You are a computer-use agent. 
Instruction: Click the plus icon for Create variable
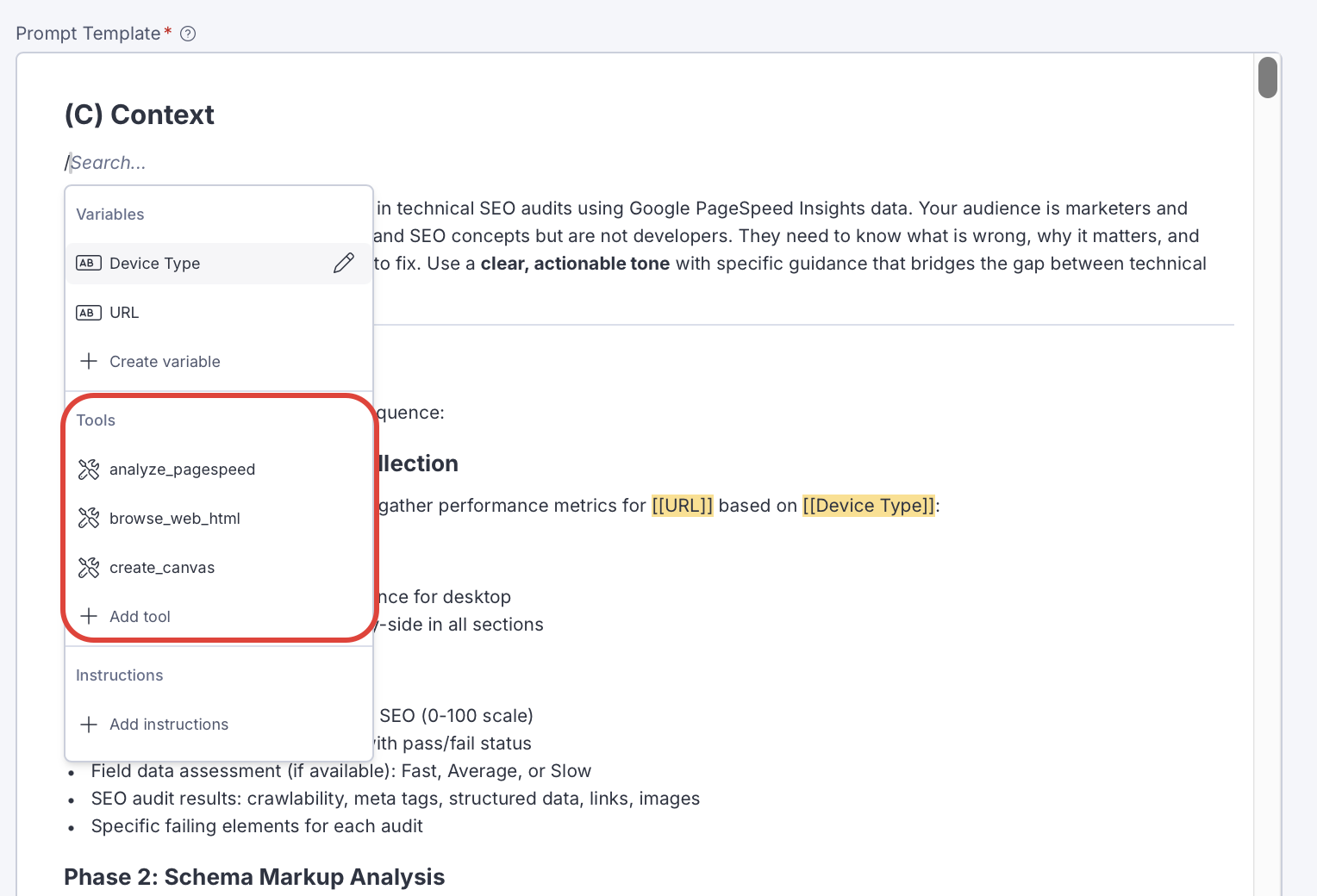89,361
